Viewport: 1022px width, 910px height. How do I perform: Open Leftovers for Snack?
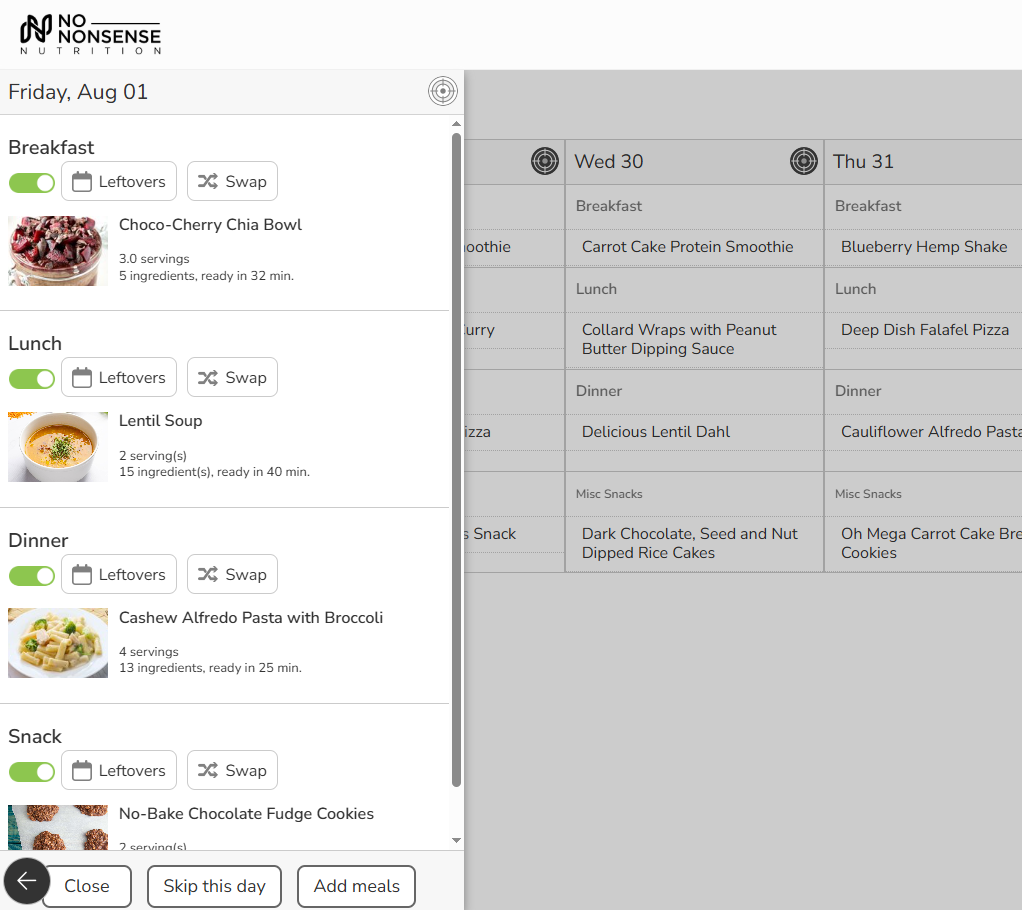tap(119, 771)
